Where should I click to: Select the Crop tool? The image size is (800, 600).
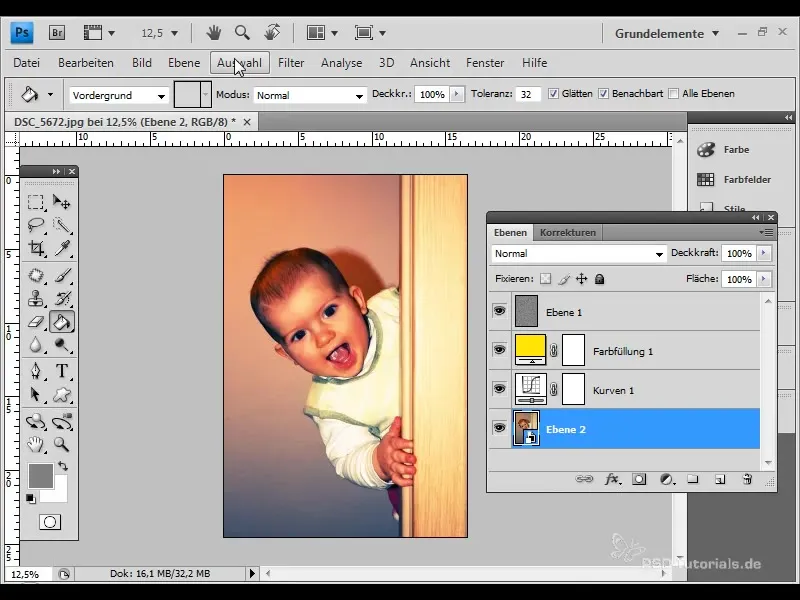click(x=36, y=248)
